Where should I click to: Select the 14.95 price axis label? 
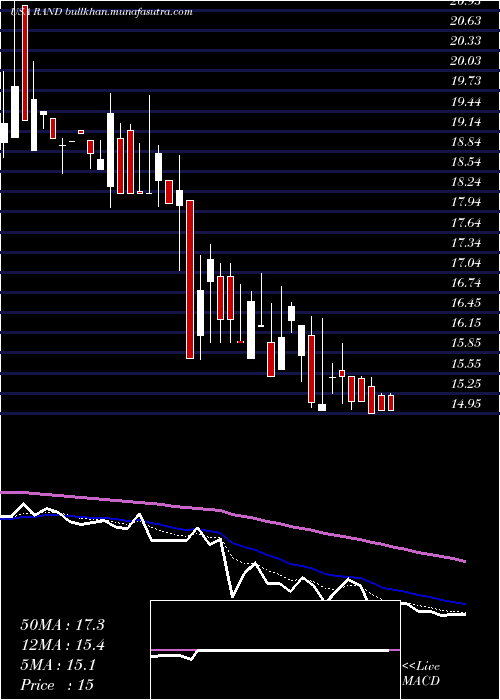[x=466, y=404]
